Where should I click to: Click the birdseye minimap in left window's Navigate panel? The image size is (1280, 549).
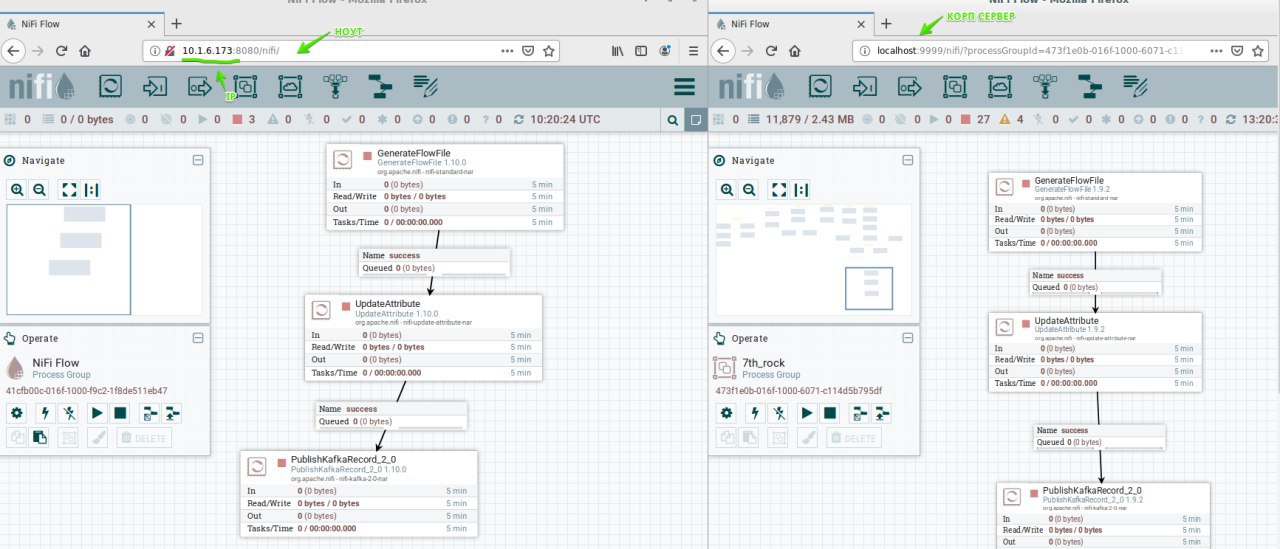[104, 260]
